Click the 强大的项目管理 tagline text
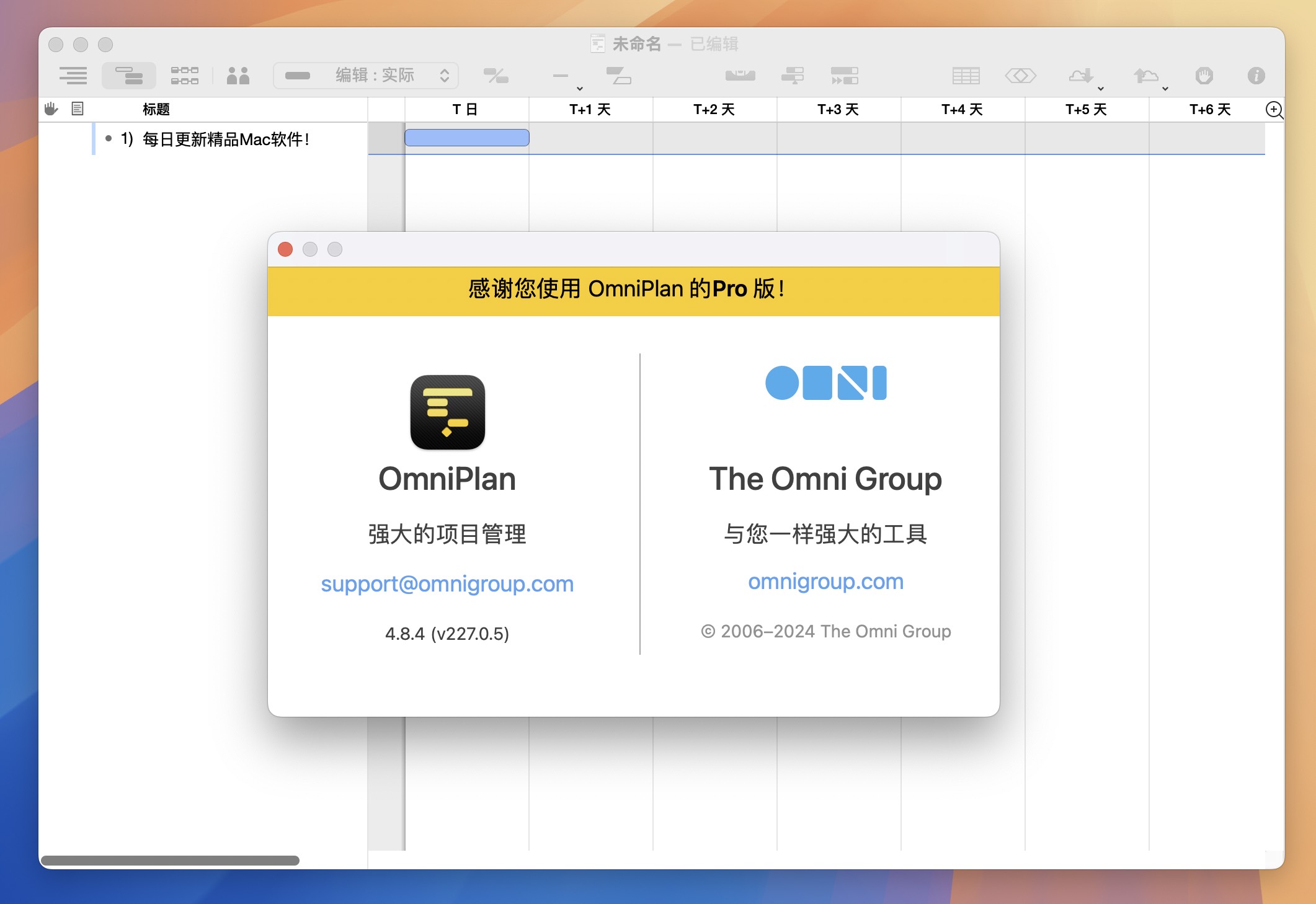This screenshot has height=904, width=1316. (447, 534)
